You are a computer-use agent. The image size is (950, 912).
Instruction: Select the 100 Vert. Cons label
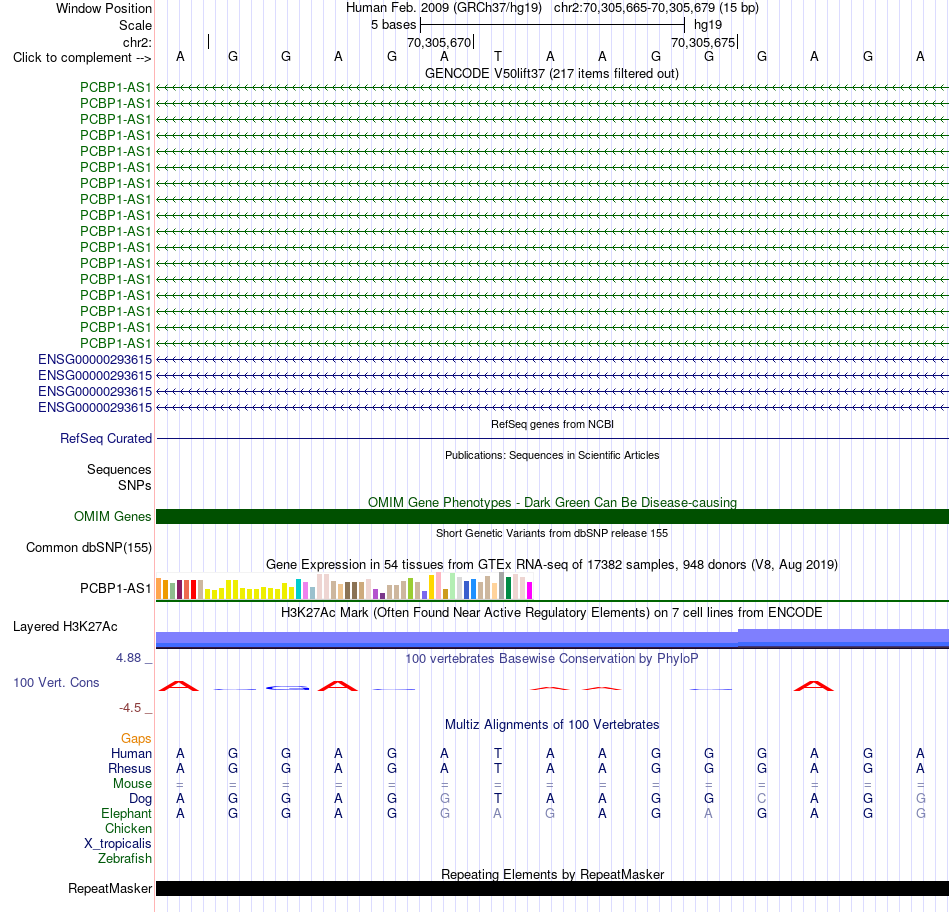coord(56,682)
